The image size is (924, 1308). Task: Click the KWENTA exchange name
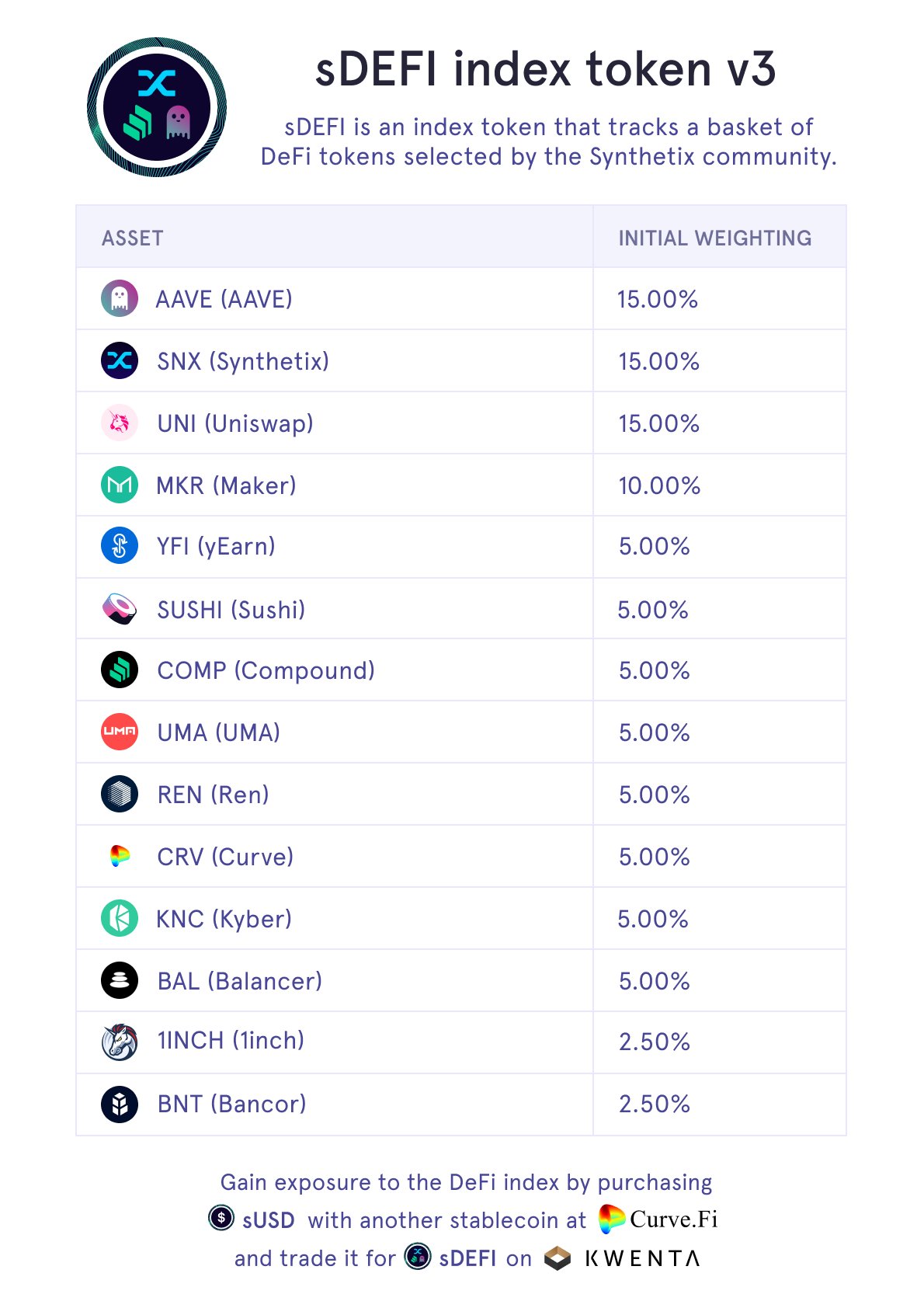[x=642, y=1258]
